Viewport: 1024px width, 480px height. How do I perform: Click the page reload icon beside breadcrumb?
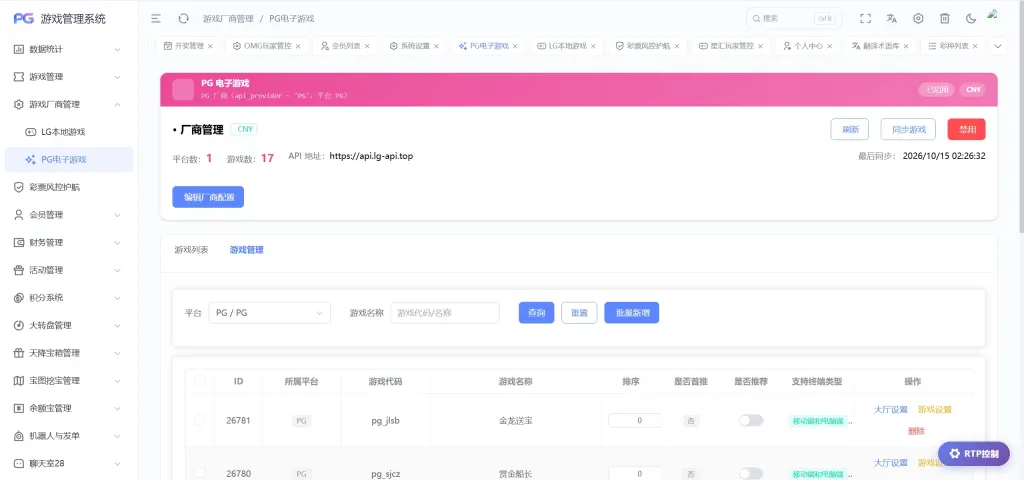coord(184,19)
